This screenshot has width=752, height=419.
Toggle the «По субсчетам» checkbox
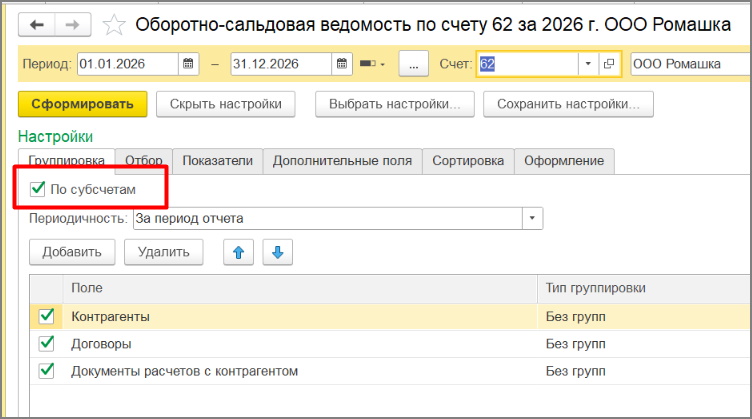tap(38, 188)
